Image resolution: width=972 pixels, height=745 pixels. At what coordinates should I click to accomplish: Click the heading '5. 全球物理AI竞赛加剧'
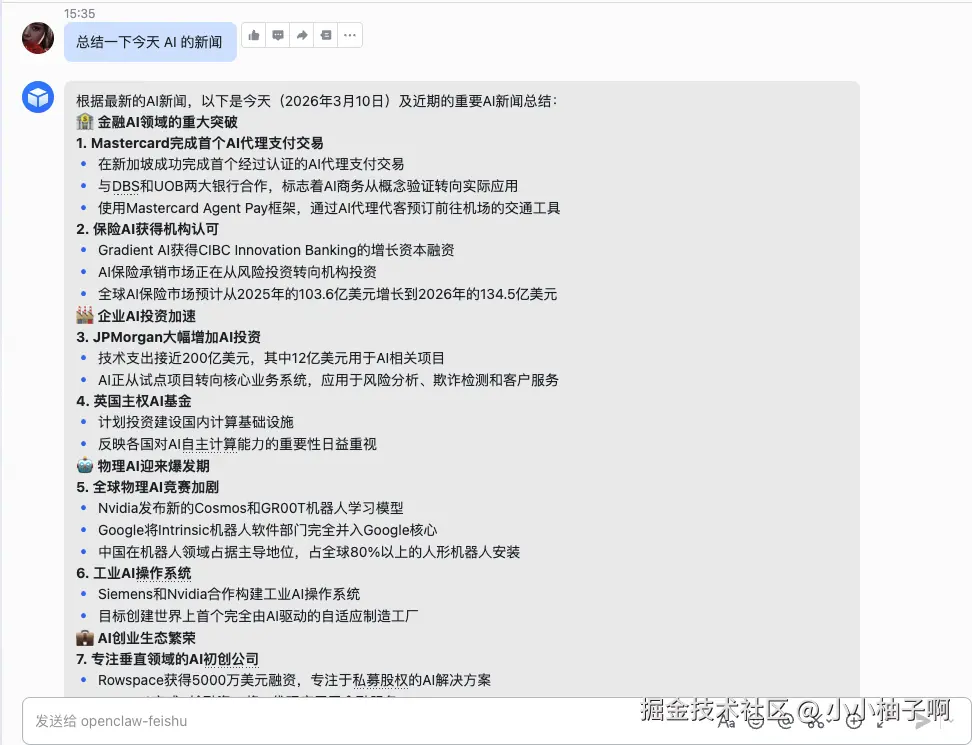point(148,487)
